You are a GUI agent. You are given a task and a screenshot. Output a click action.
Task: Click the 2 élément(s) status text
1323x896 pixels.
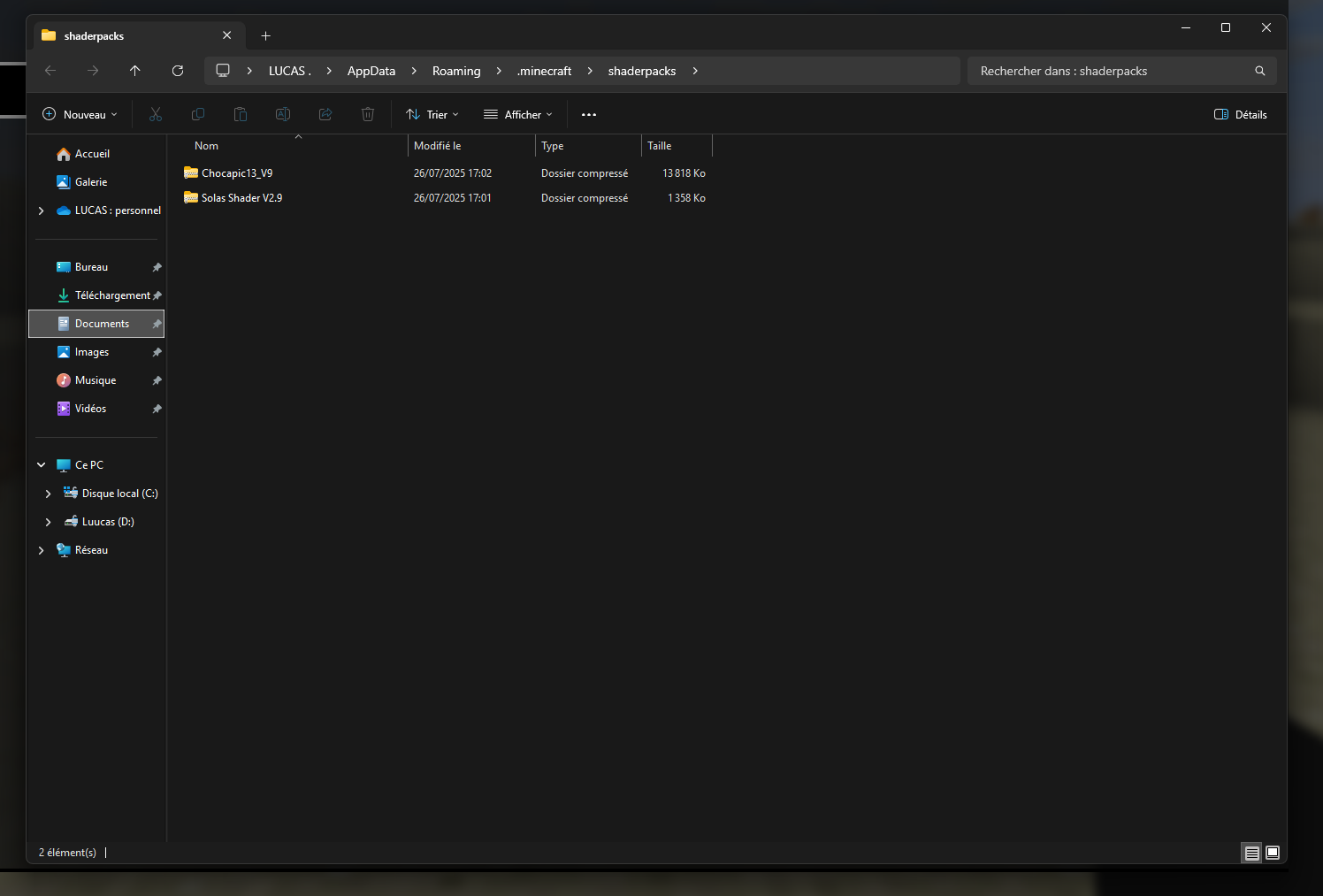[x=67, y=853]
